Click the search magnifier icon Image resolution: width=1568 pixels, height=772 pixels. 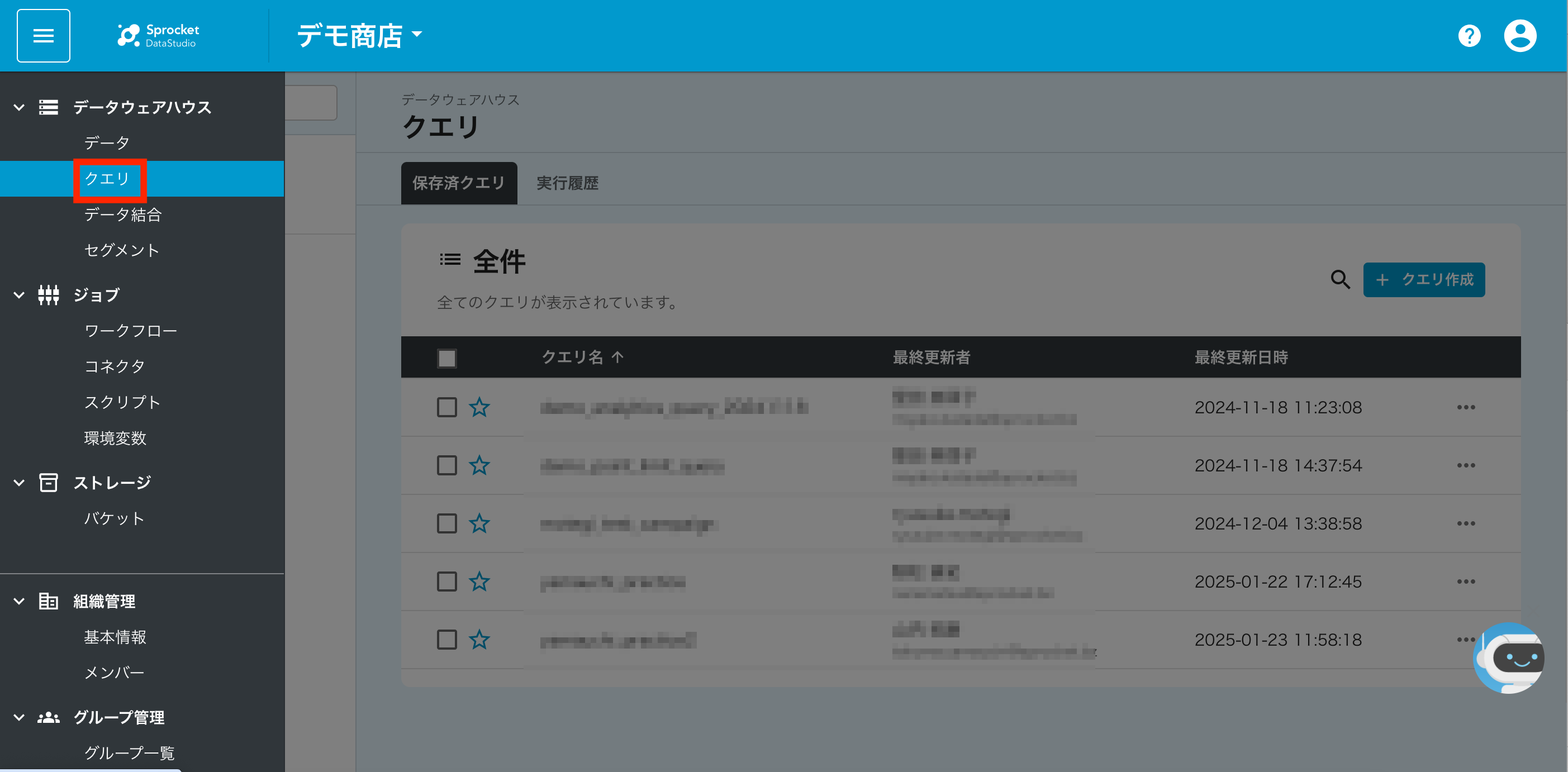(x=1340, y=280)
